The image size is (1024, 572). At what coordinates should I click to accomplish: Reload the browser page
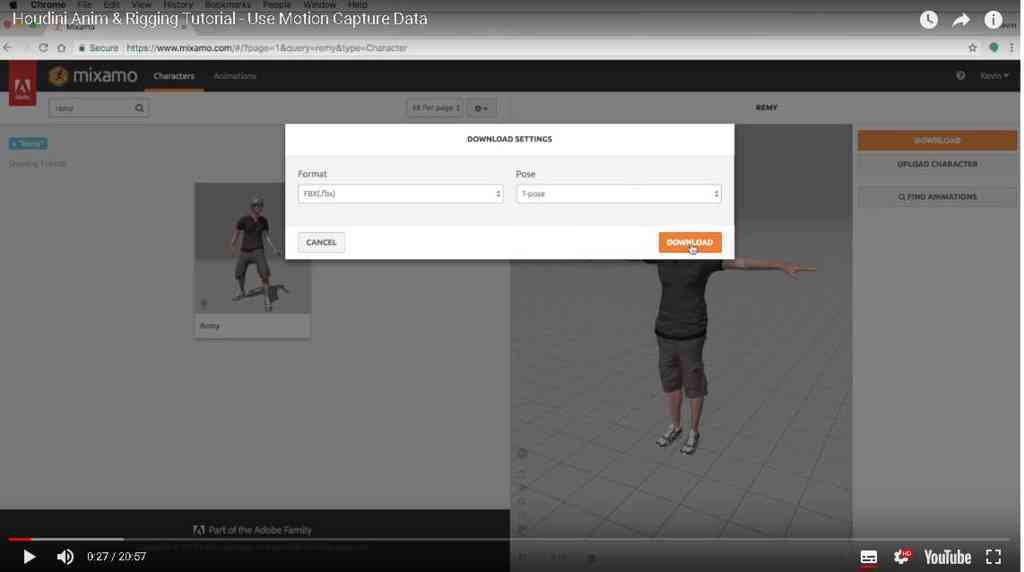43,48
